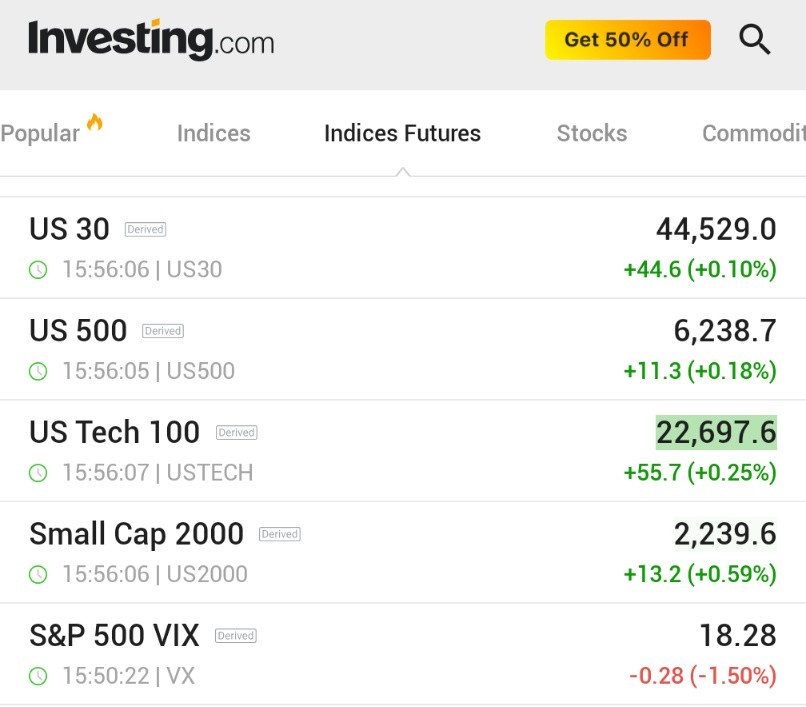Click the clock icon in US Tech 100 row
This screenshot has height=707, width=806.
38,473
